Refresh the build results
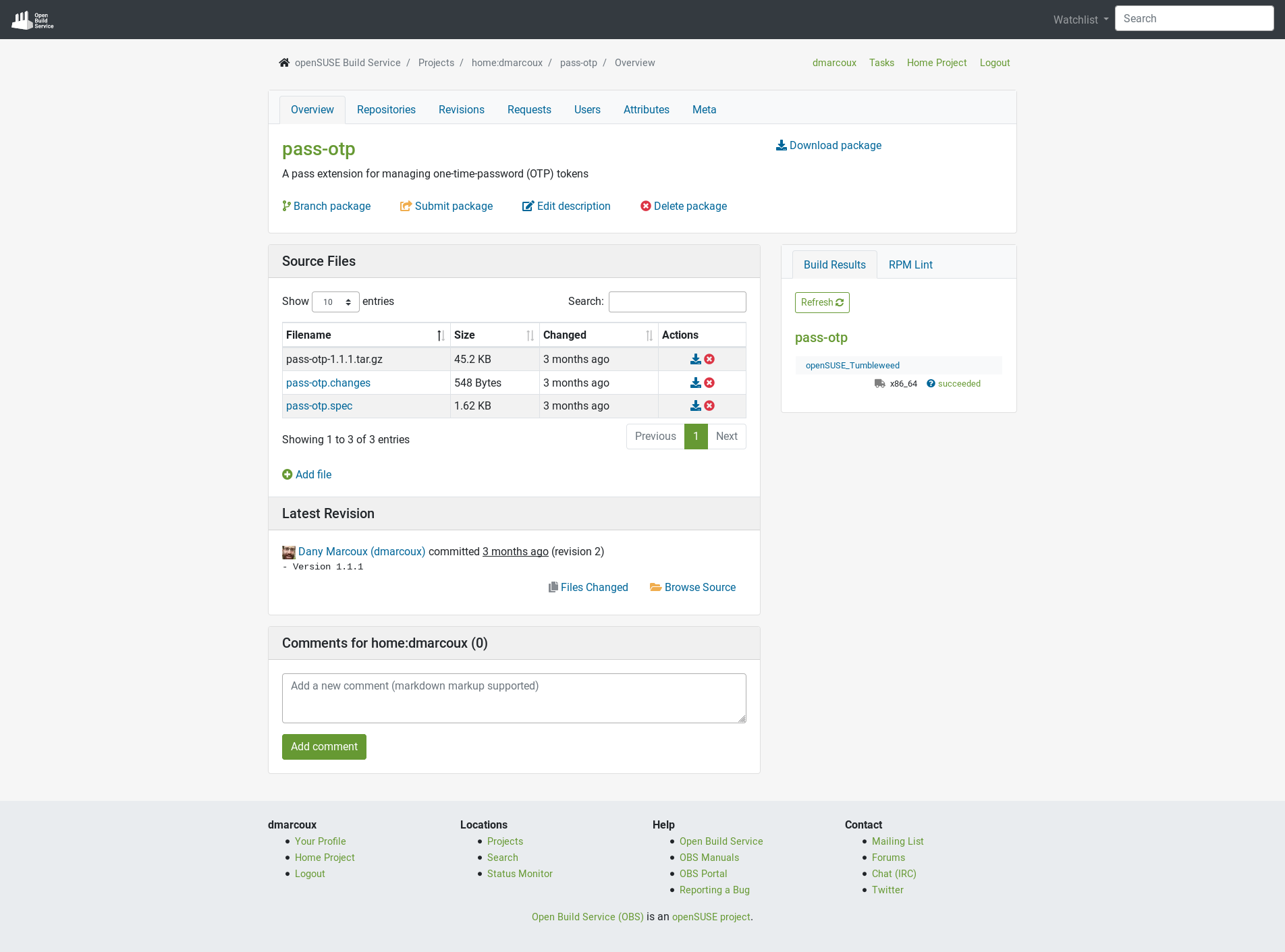The height and width of the screenshot is (952, 1285). point(822,302)
